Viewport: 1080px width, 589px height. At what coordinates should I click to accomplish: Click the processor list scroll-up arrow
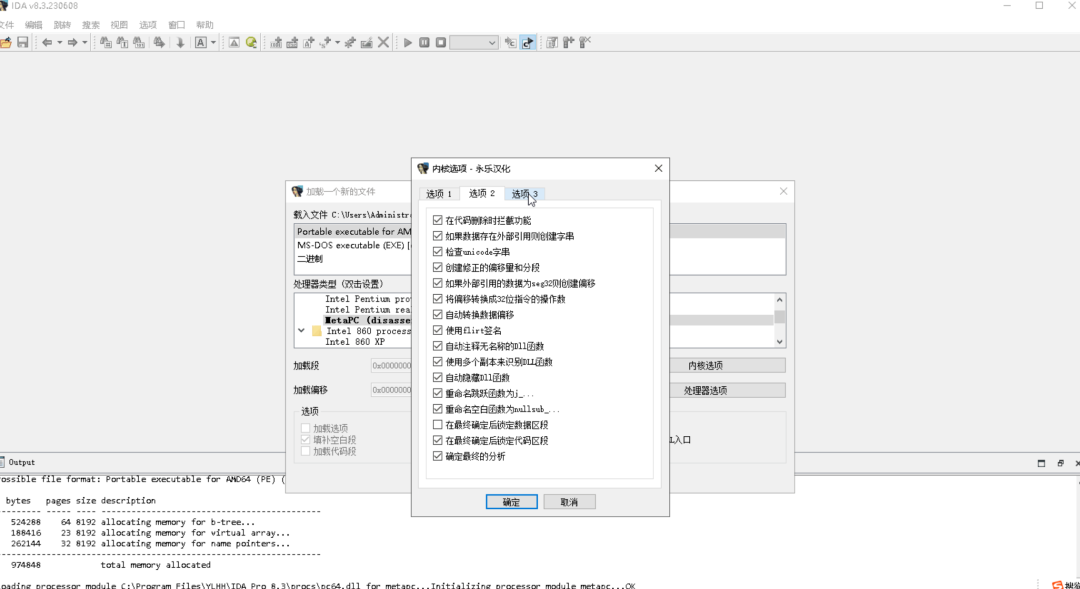(x=780, y=300)
